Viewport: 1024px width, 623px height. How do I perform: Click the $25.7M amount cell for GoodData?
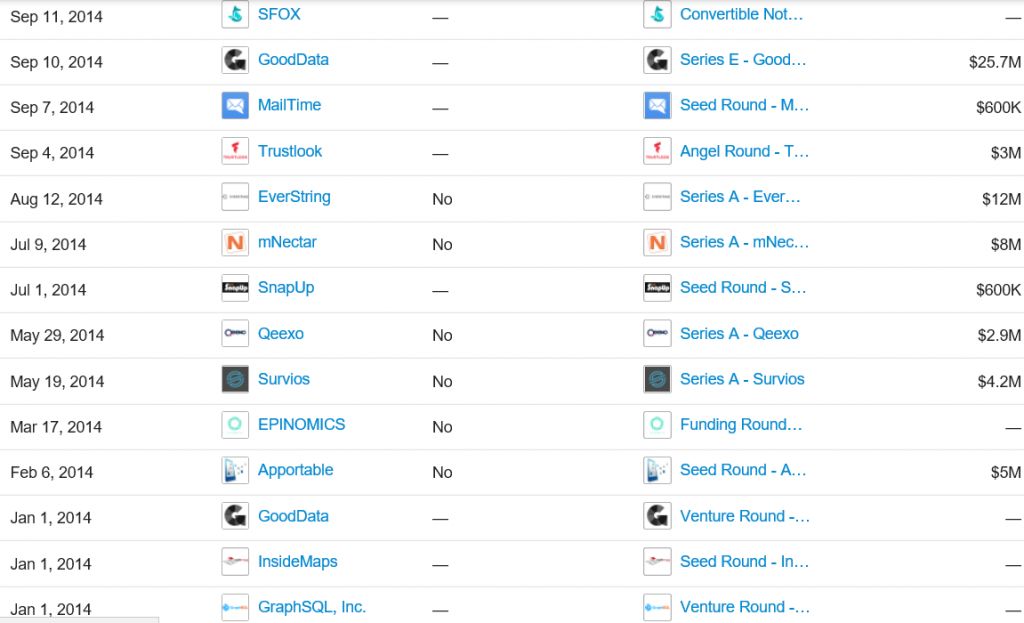tap(995, 62)
